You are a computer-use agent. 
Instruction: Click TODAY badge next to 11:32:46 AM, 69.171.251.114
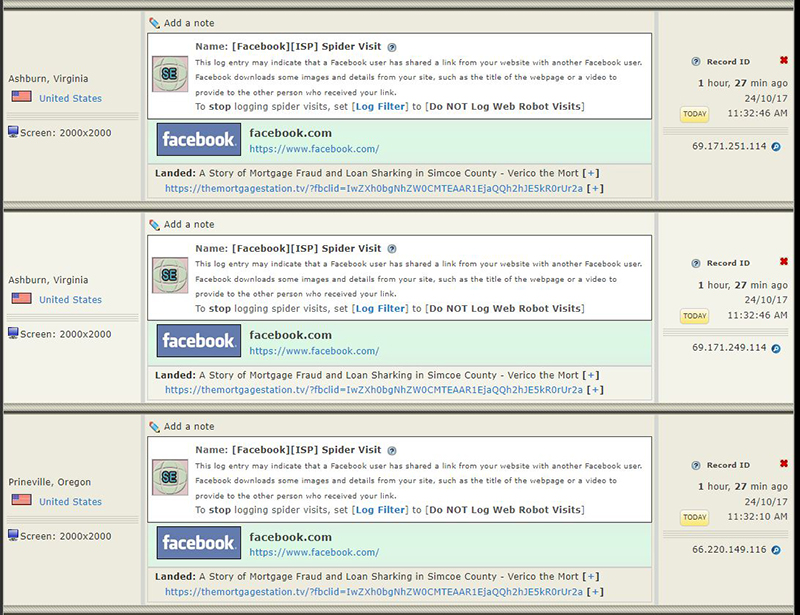pyautogui.click(x=695, y=114)
